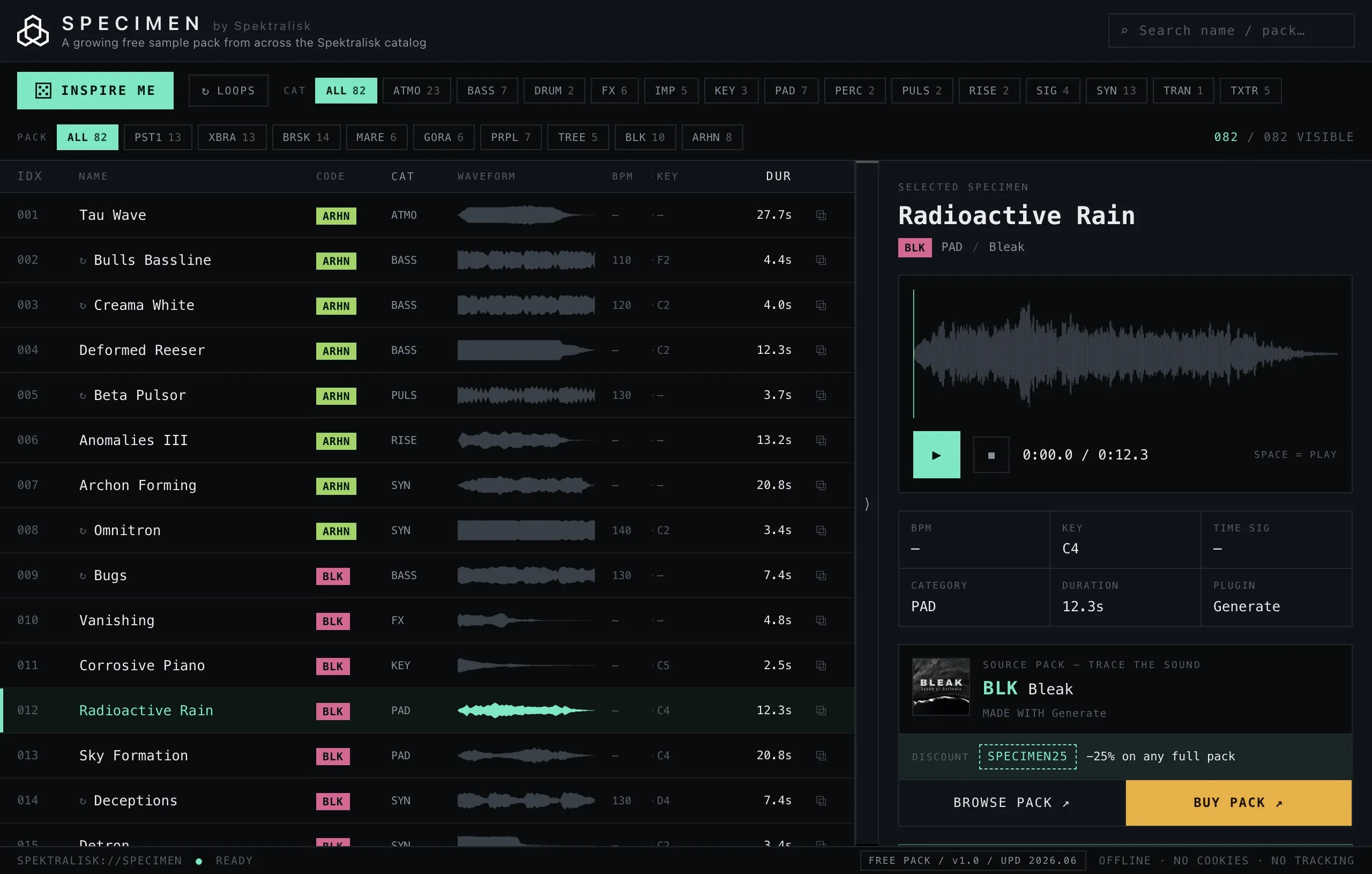The image size is (1372, 874).
Task: Filter category by DRUM 2
Action: (x=554, y=91)
